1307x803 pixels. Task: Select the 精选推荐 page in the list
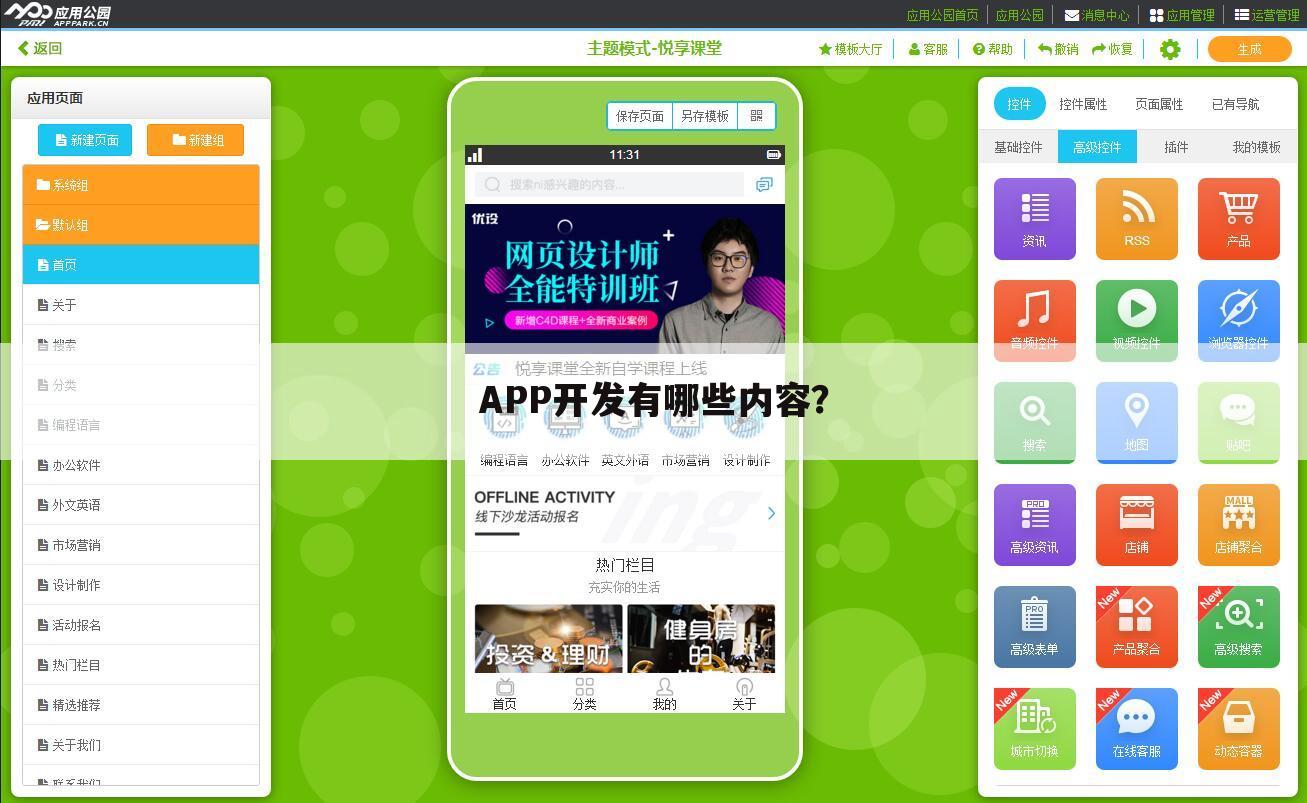click(141, 705)
